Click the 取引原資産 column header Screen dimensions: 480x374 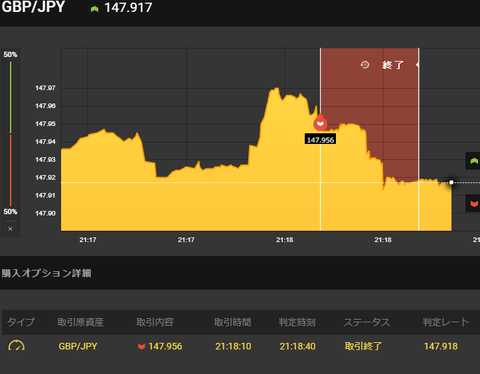80,322
